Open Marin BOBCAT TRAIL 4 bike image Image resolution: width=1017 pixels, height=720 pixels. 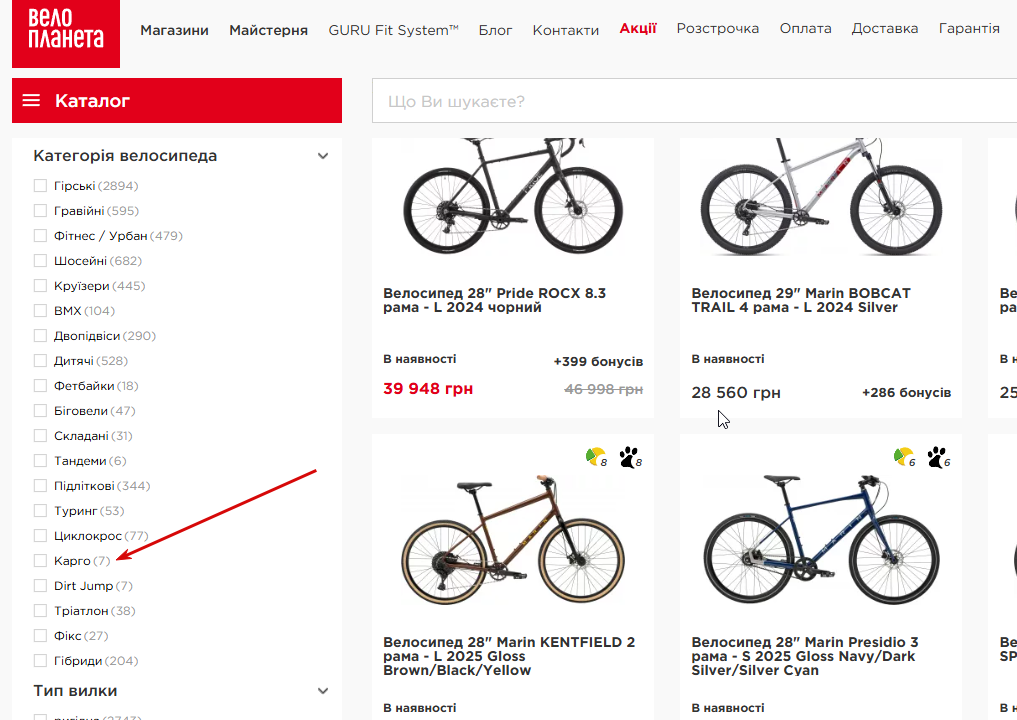pyautogui.click(x=821, y=200)
